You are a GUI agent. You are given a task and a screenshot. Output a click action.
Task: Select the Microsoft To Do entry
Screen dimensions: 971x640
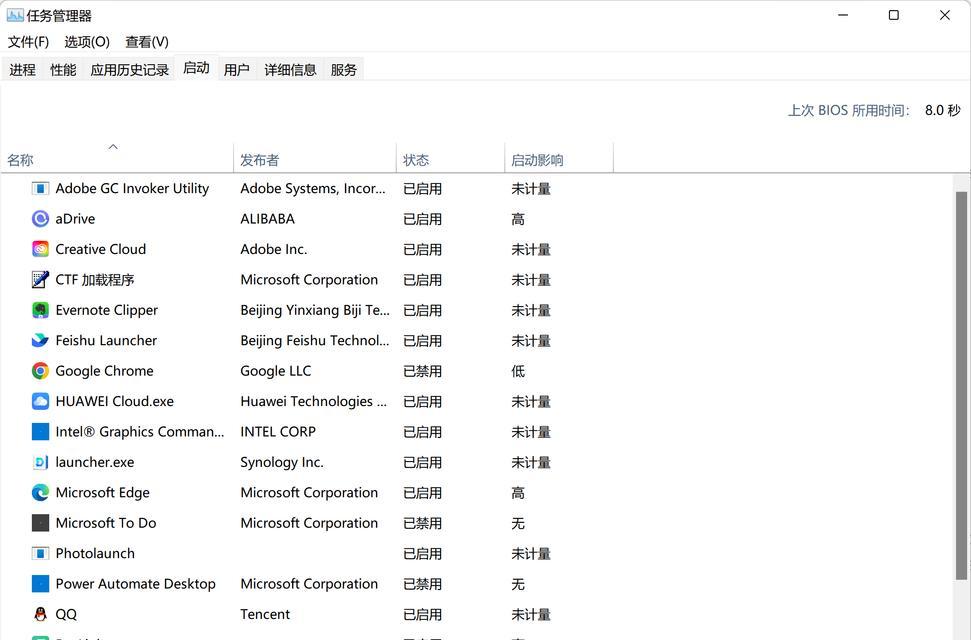[106, 523]
